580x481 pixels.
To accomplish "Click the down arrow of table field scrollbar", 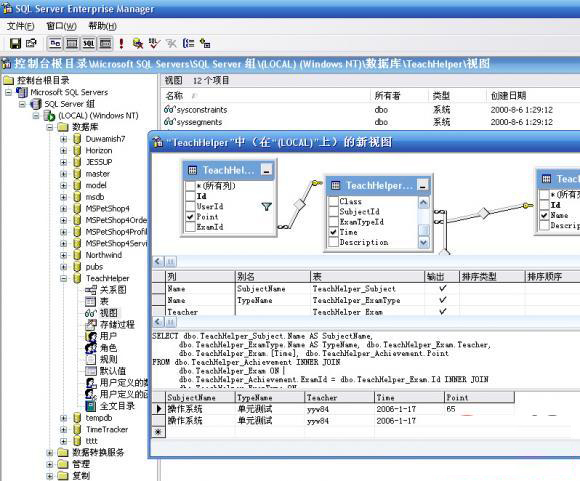I will [x=424, y=243].
